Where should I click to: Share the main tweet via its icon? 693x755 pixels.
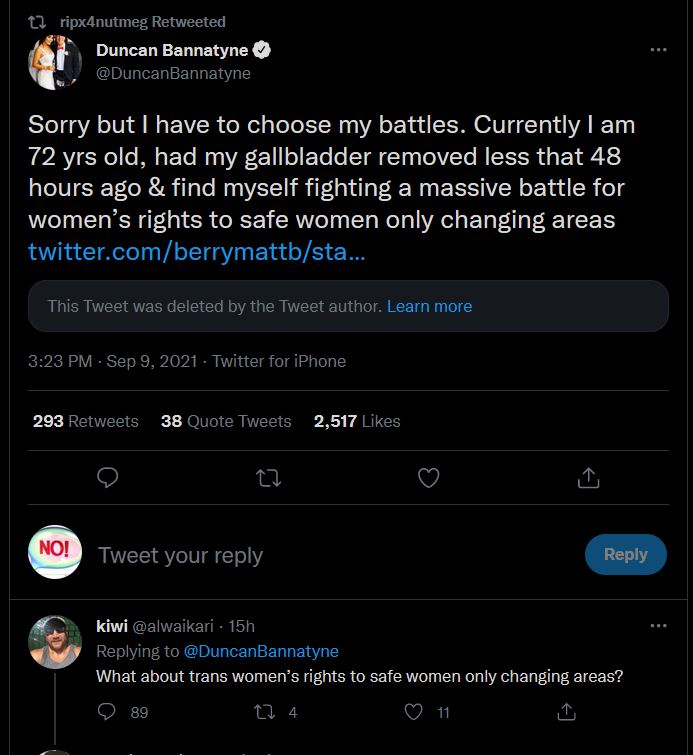[588, 479]
